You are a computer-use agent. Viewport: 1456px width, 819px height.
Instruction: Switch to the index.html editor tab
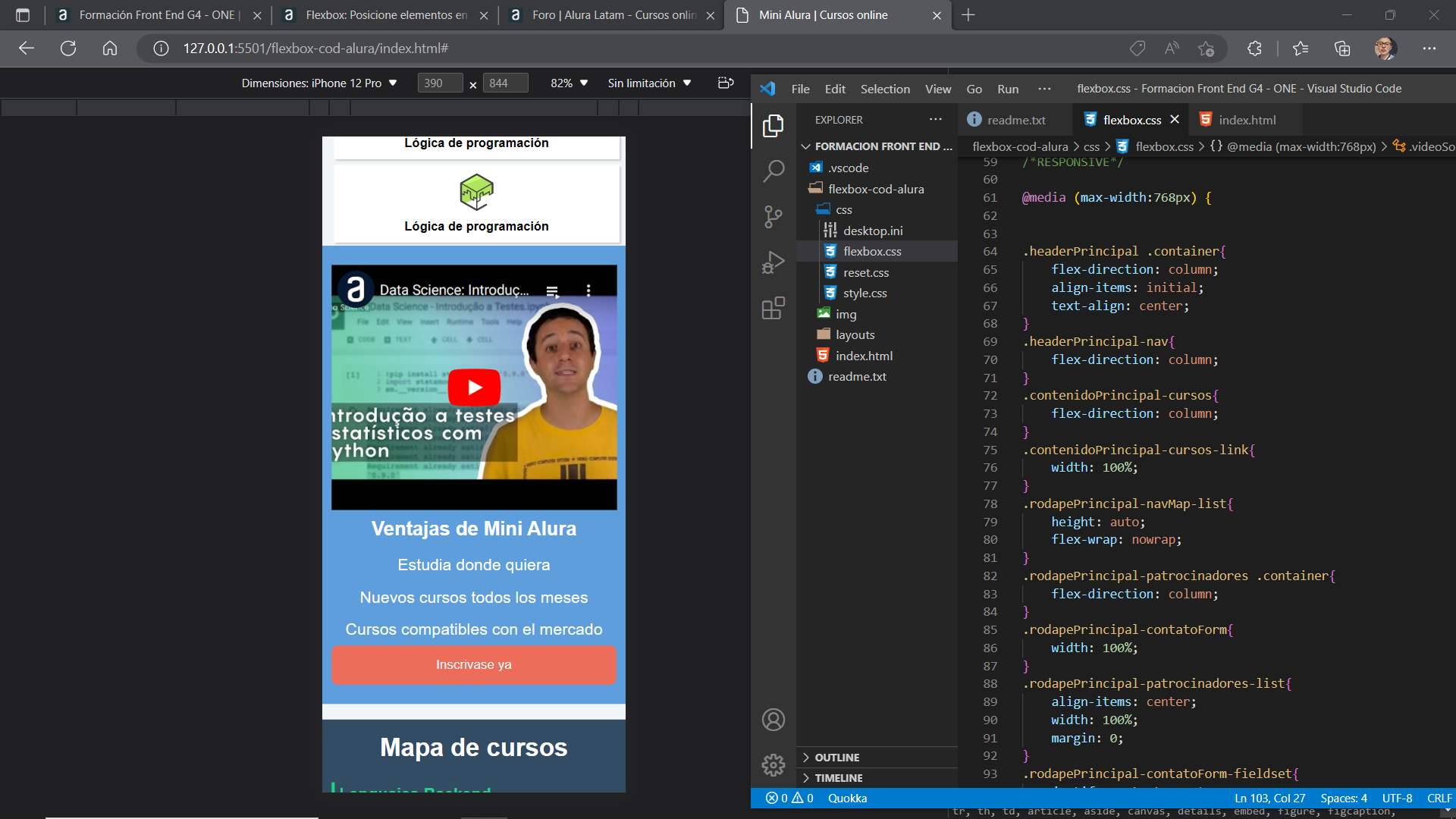(x=1247, y=120)
